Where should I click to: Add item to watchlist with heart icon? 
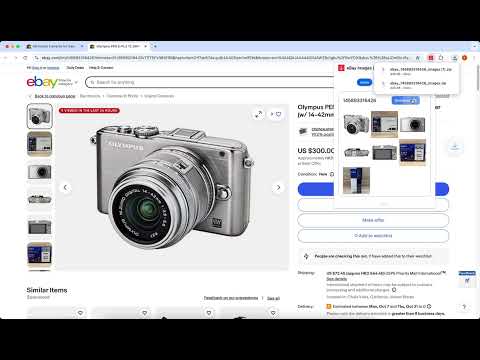(276, 114)
